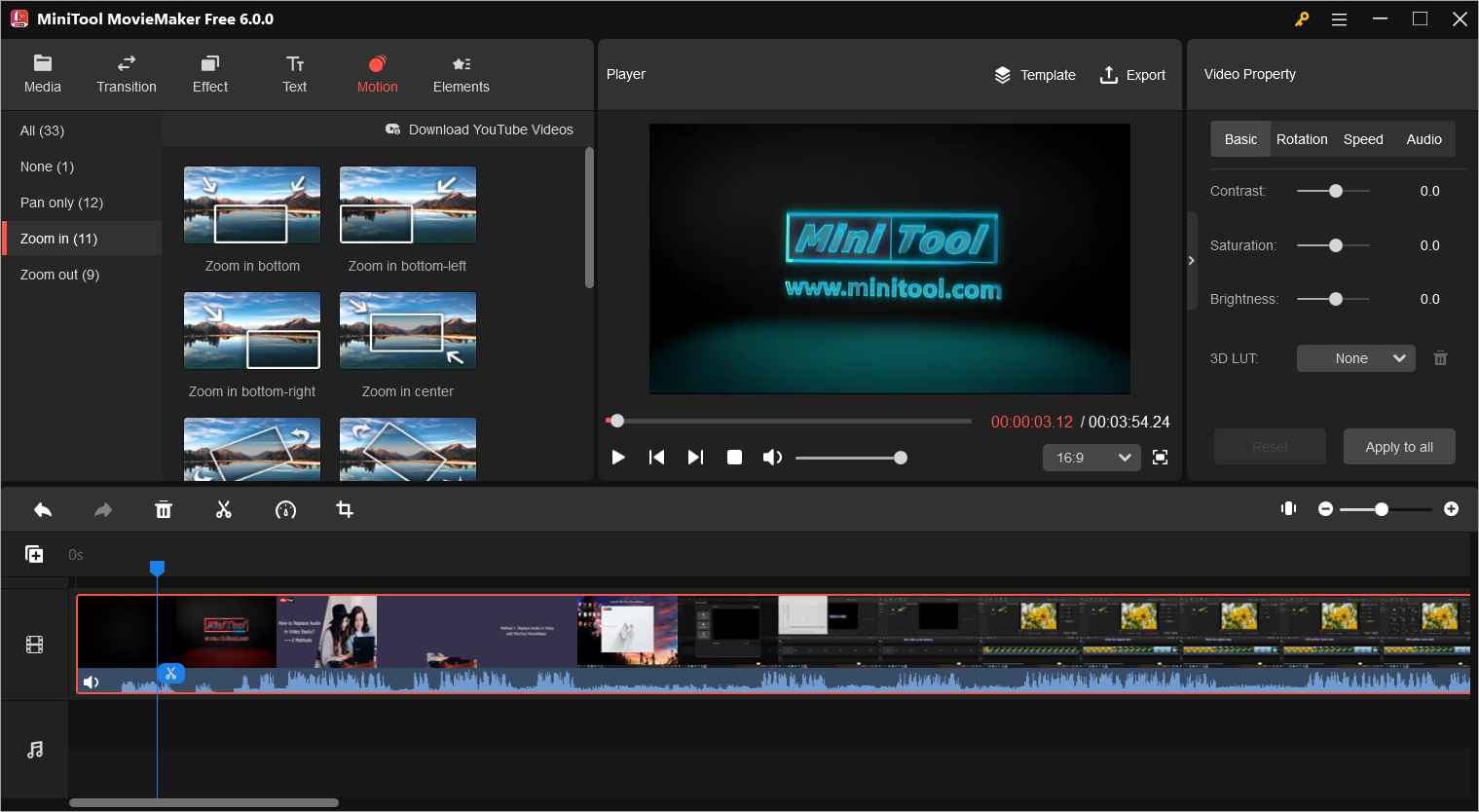This screenshot has width=1479, height=812.
Task: Collapse the Video Property panel arrow
Action: click(1191, 260)
